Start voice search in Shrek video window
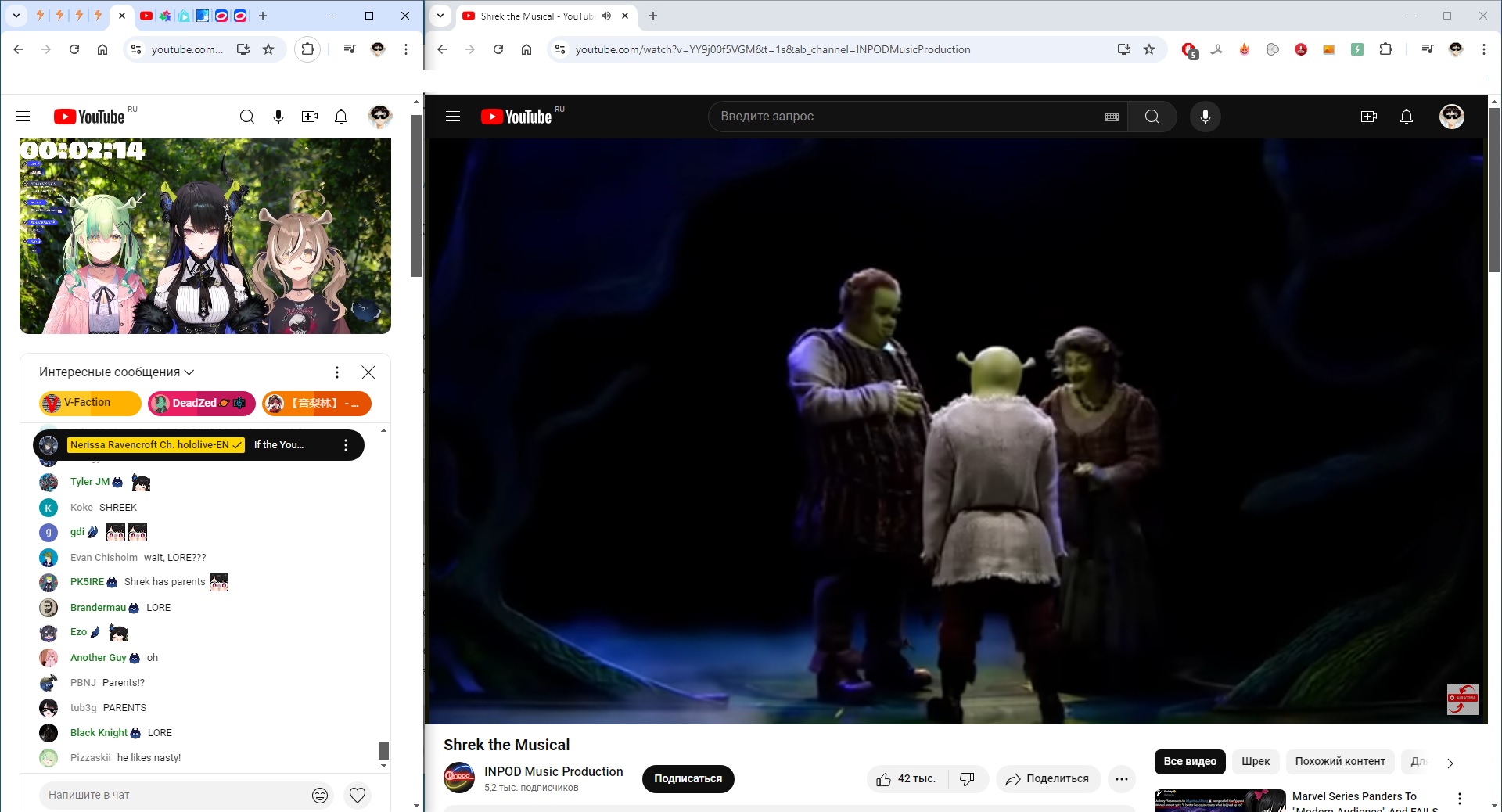This screenshot has width=1502, height=812. pyautogui.click(x=1206, y=117)
